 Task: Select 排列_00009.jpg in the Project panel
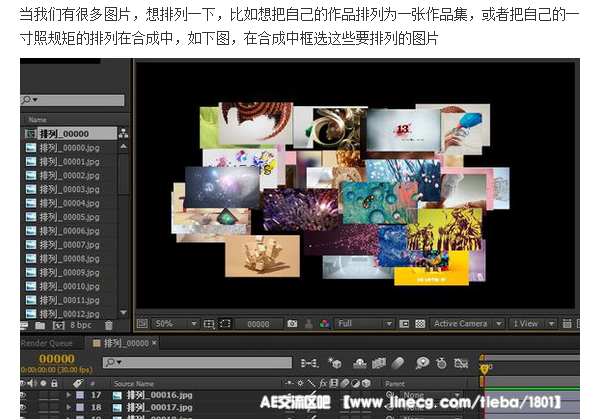[70, 272]
